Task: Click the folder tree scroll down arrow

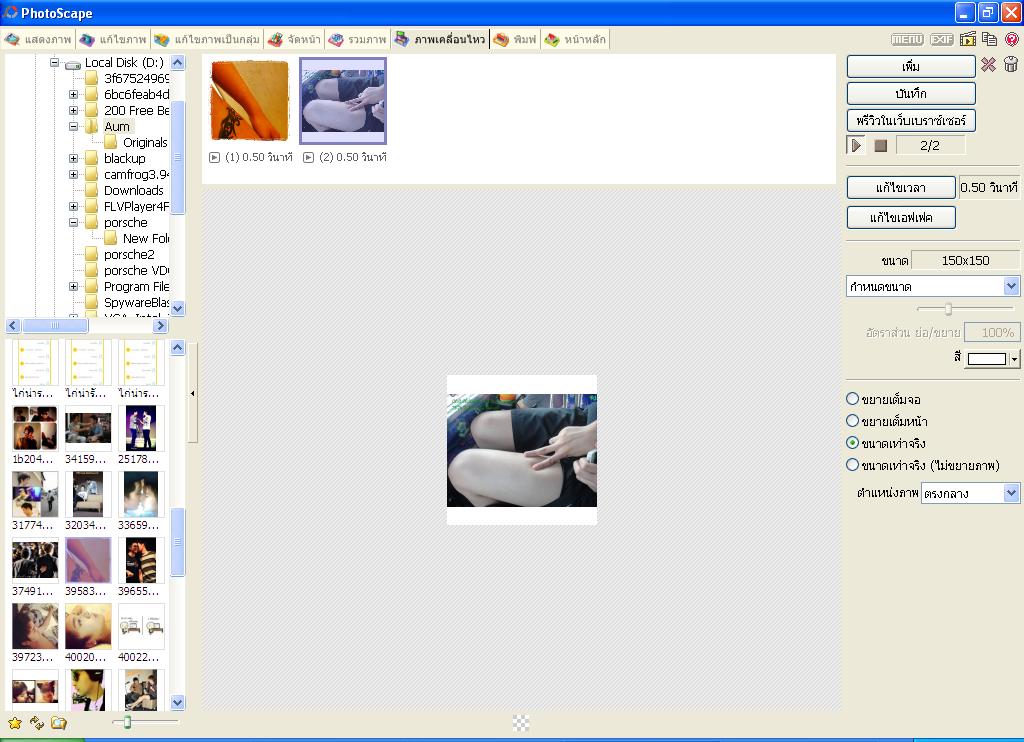Action: 178,308
